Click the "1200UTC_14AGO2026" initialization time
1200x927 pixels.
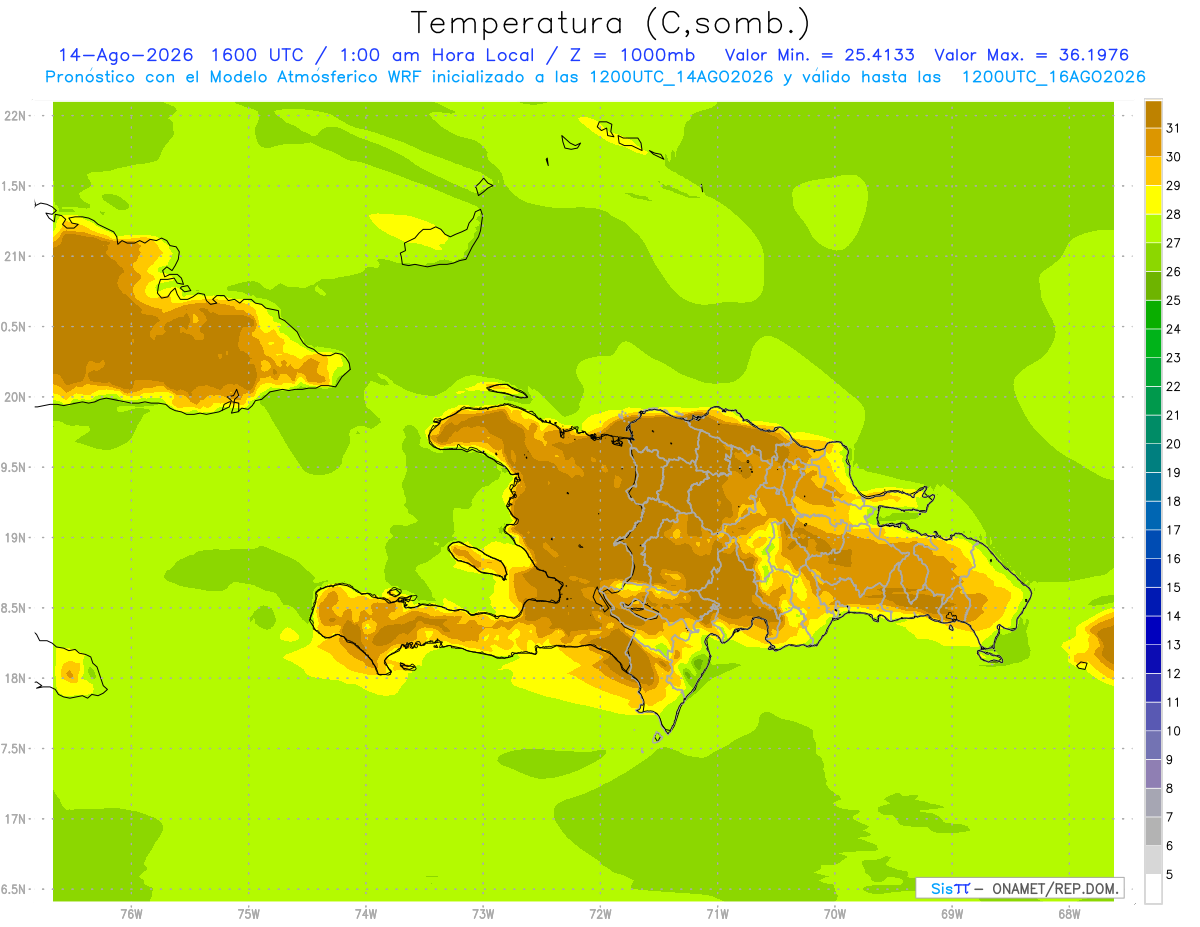coord(682,77)
